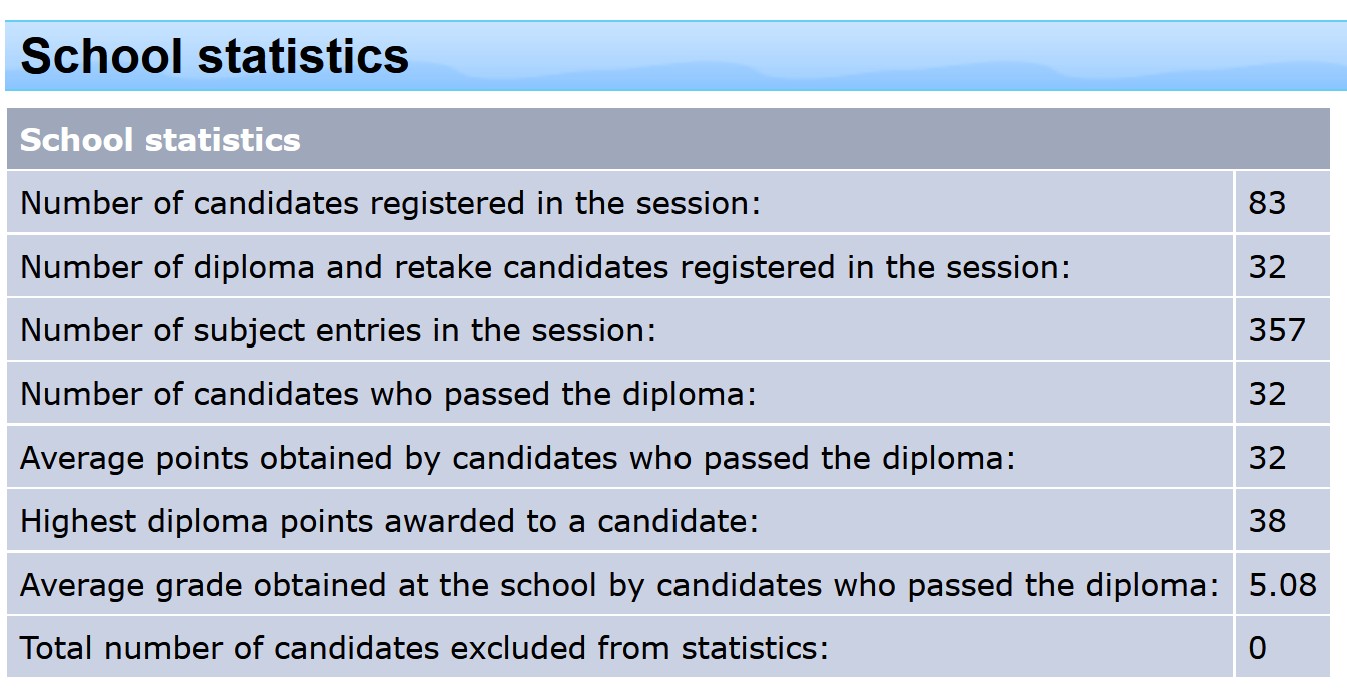The height and width of the screenshot is (690, 1347).
Task: Select the 'diploma and retake candidates registered' label
Action: 545,267
